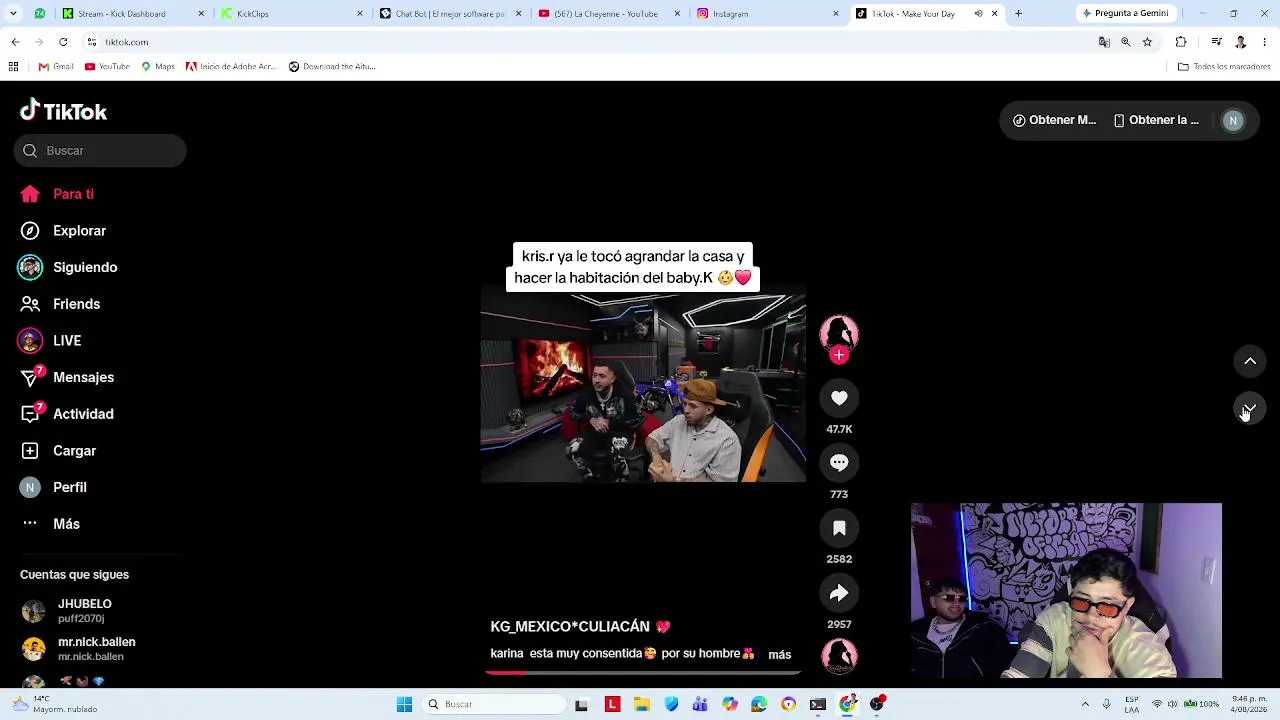Open the mr.nick.ballen followed account
Viewport: 1280px width, 720px height.
tap(80, 649)
